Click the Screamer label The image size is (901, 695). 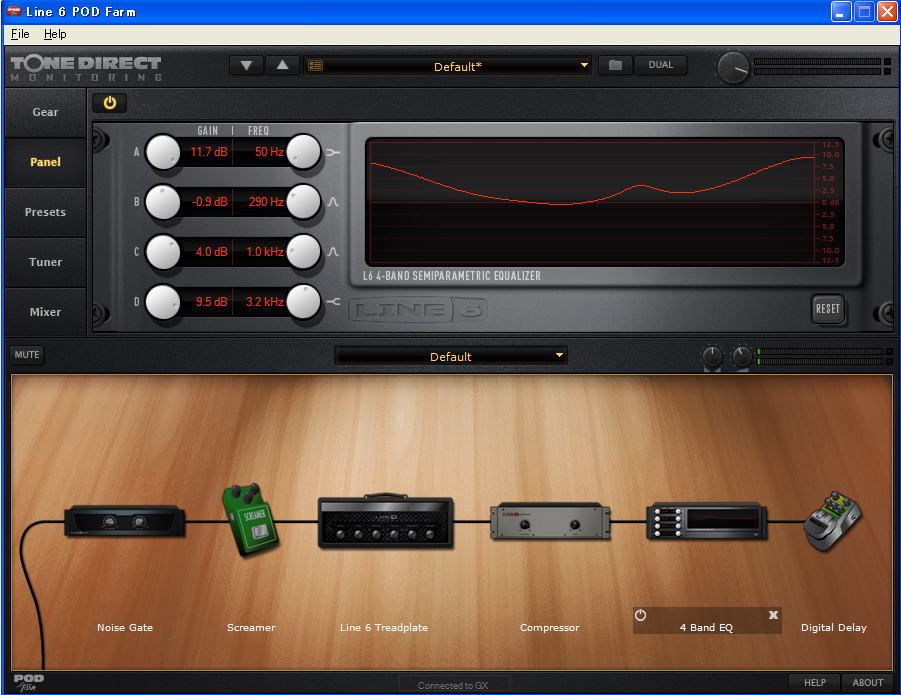[x=251, y=628]
